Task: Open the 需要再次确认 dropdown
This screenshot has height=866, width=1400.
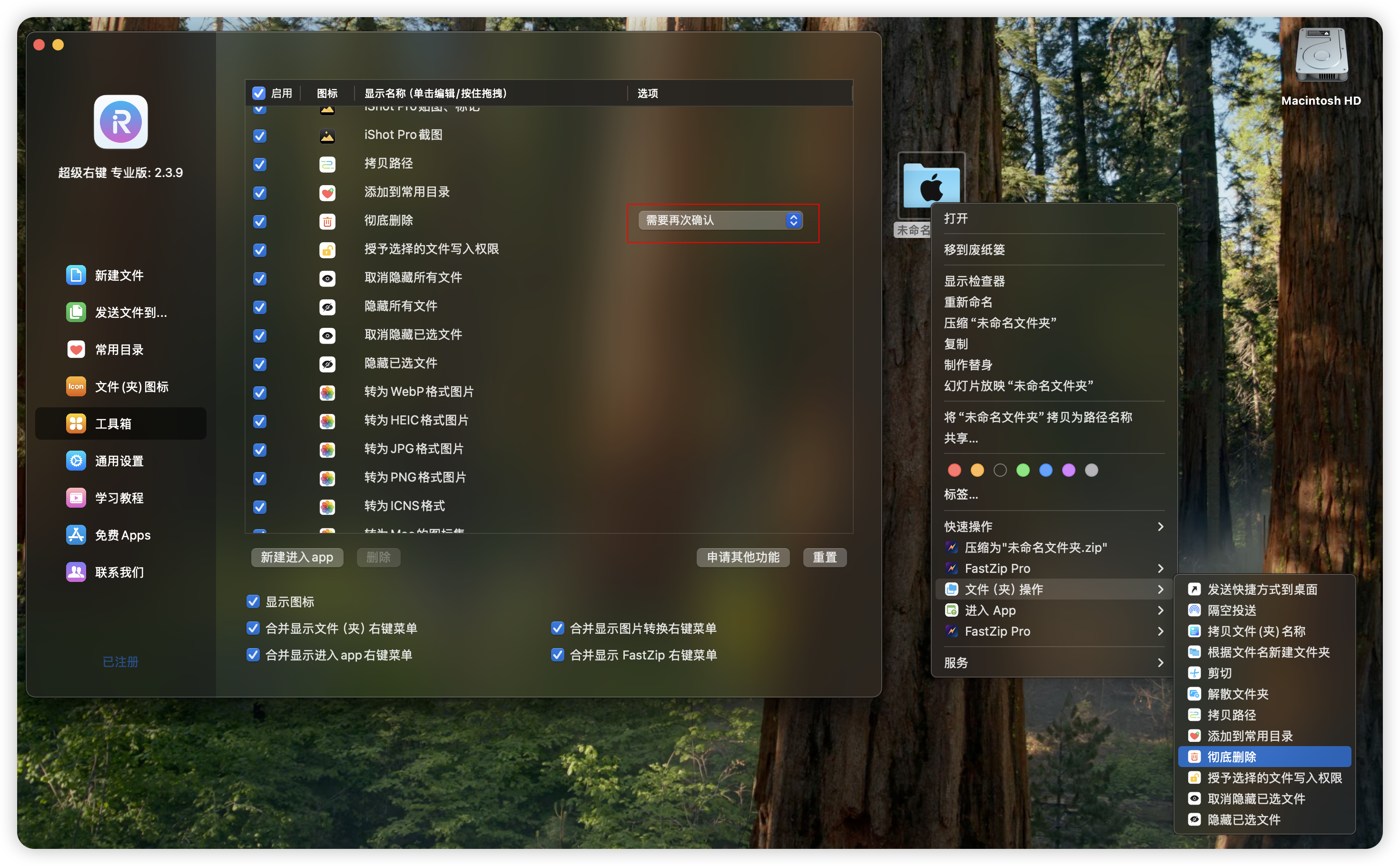Action: 720,220
